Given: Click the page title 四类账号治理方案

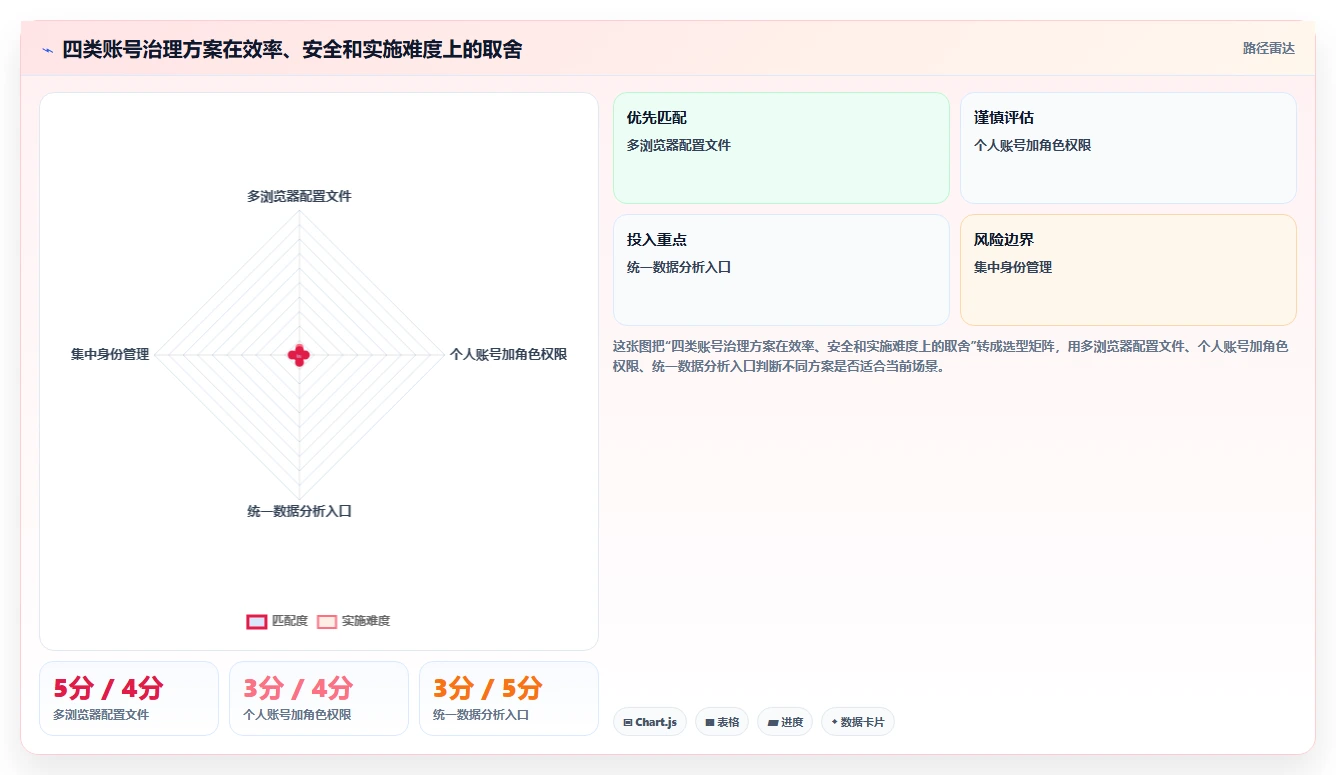Looking at the screenshot, I should click(292, 49).
